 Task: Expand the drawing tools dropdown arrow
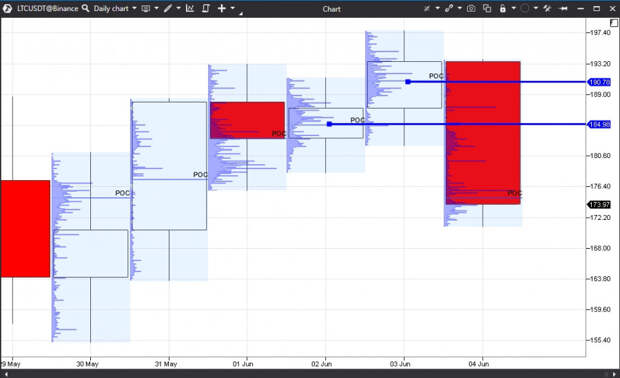178,8
